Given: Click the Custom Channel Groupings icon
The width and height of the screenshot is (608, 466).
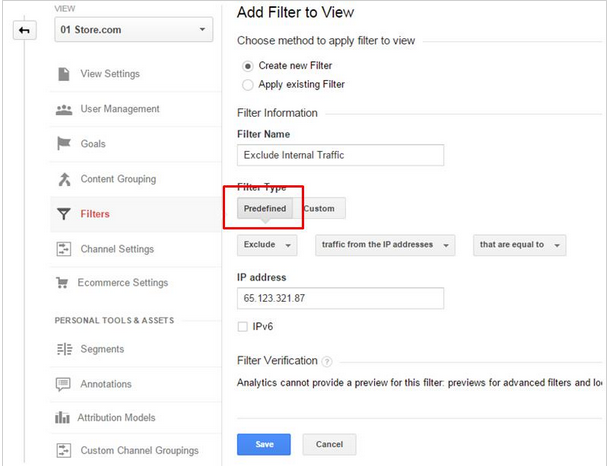Looking at the screenshot, I should coord(64,450).
